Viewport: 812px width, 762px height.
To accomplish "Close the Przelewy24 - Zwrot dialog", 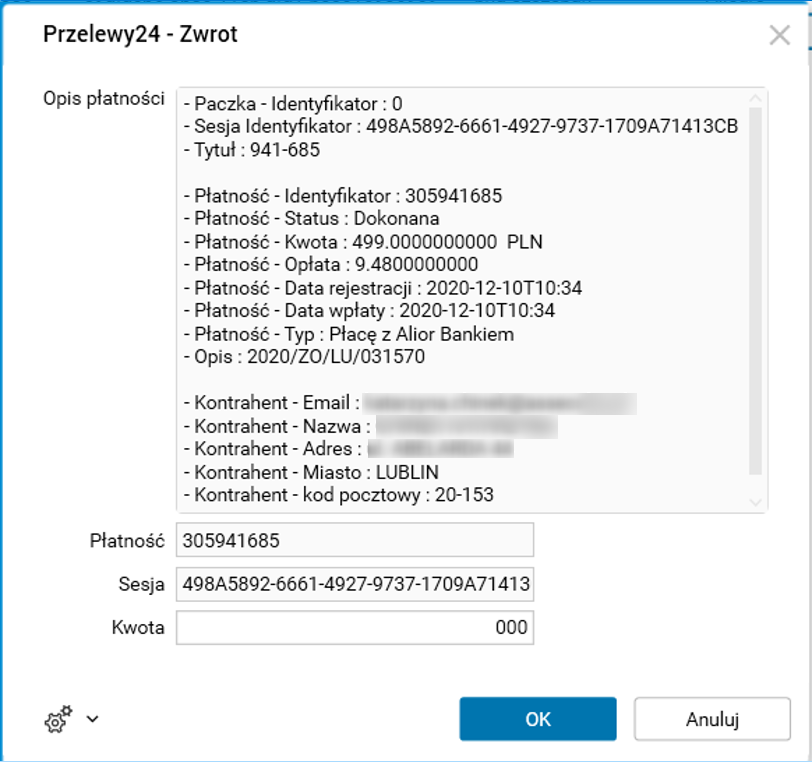I will (779, 36).
